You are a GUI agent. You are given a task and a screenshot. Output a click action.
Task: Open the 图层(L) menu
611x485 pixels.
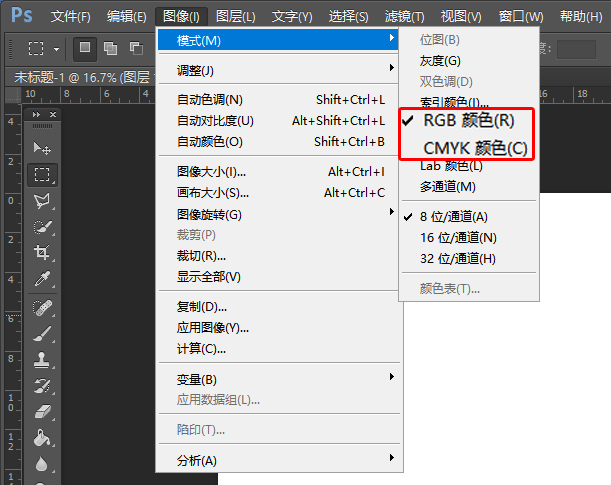pos(236,17)
